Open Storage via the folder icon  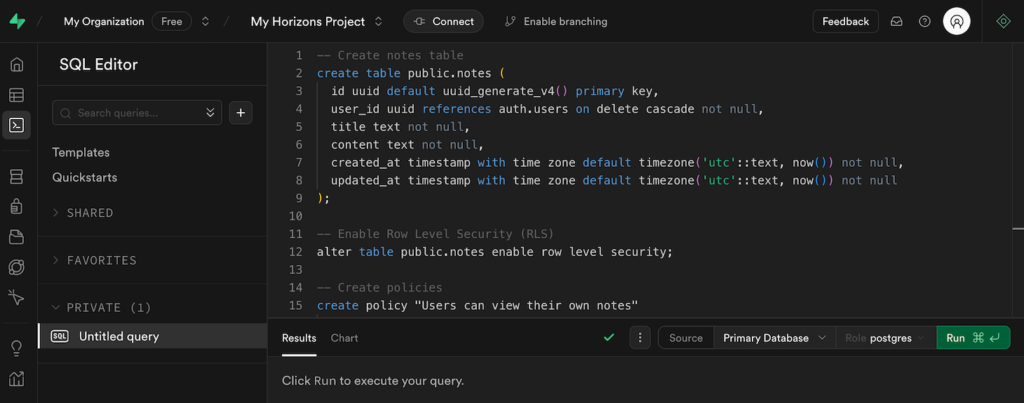tap(16, 237)
